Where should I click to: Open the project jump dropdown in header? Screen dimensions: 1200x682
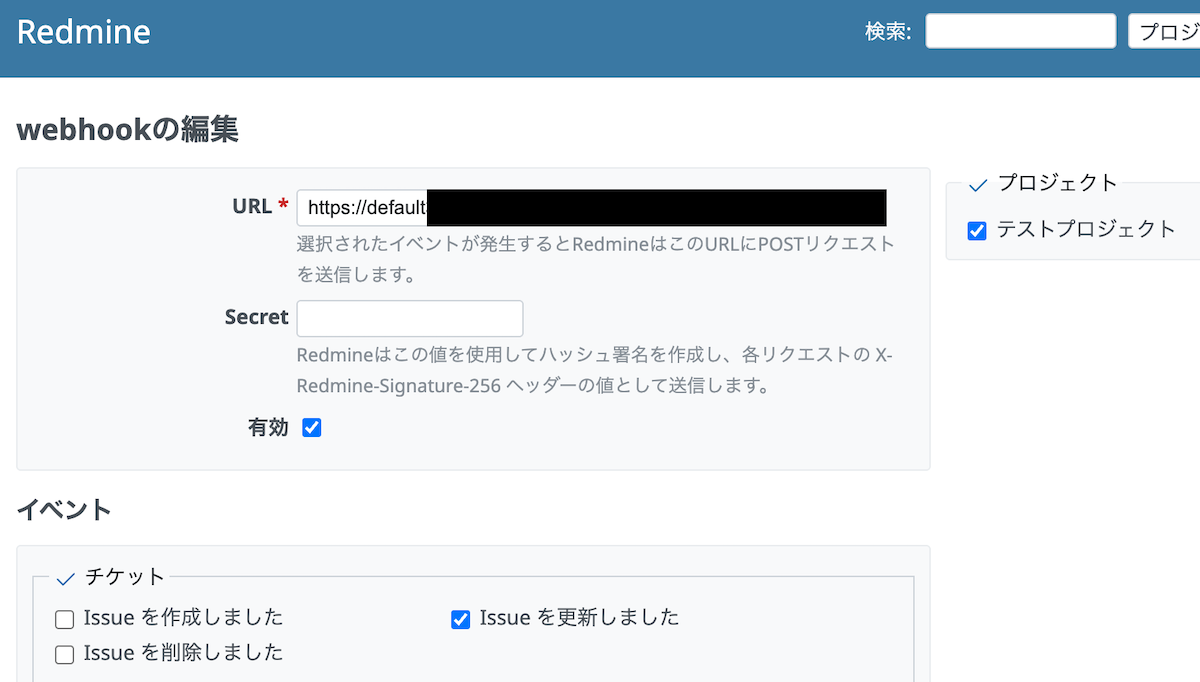click(1164, 31)
